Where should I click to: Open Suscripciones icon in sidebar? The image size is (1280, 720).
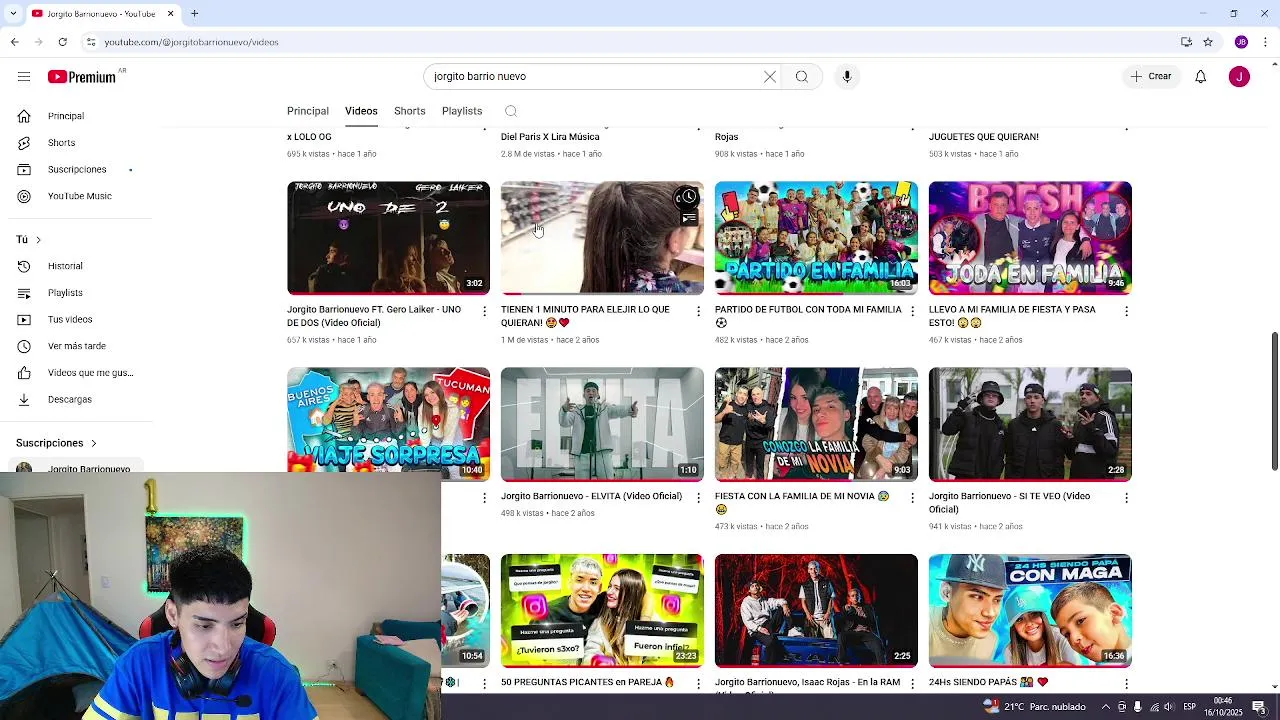[x=24, y=169]
